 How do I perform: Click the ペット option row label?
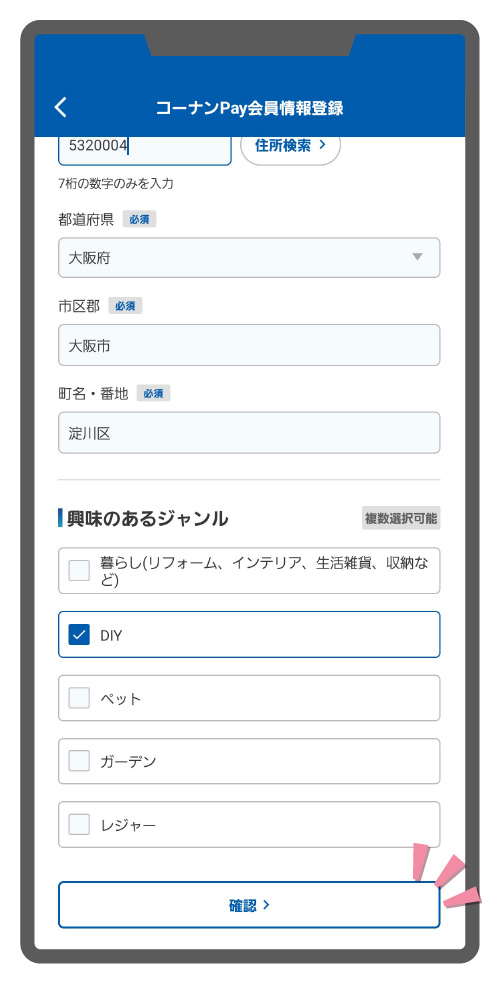(121, 699)
